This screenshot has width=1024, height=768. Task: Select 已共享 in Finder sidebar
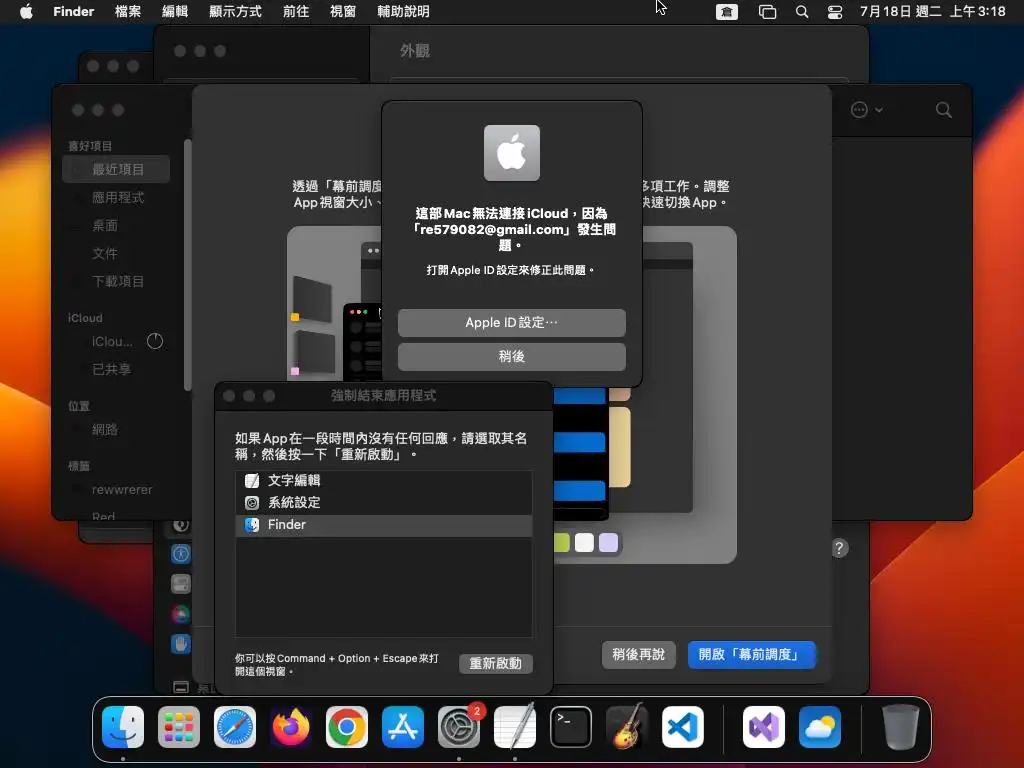click(x=116, y=369)
